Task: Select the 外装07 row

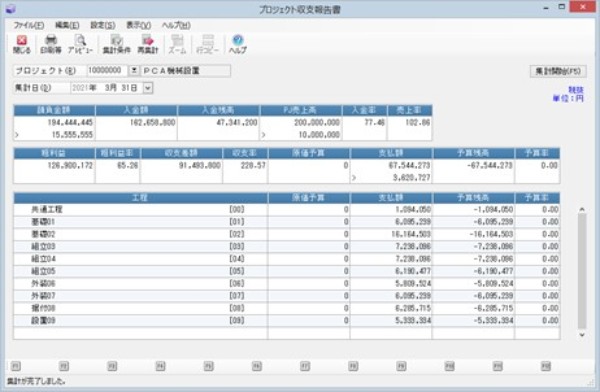Action: [287, 296]
